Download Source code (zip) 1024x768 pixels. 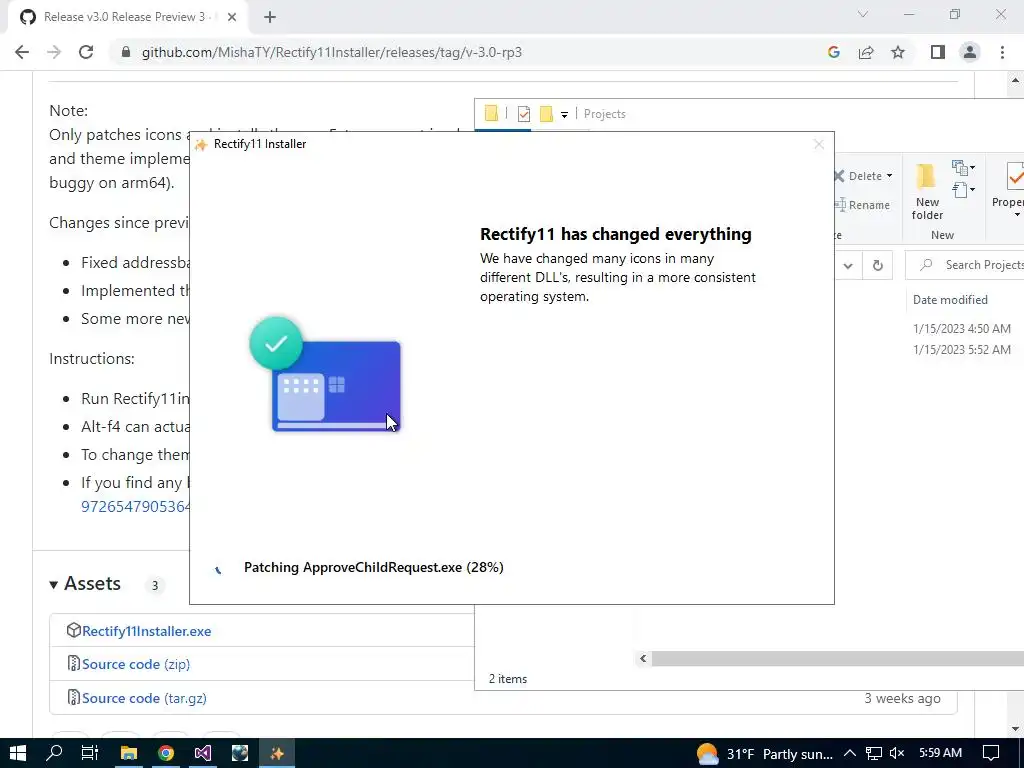tap(136, 664)
